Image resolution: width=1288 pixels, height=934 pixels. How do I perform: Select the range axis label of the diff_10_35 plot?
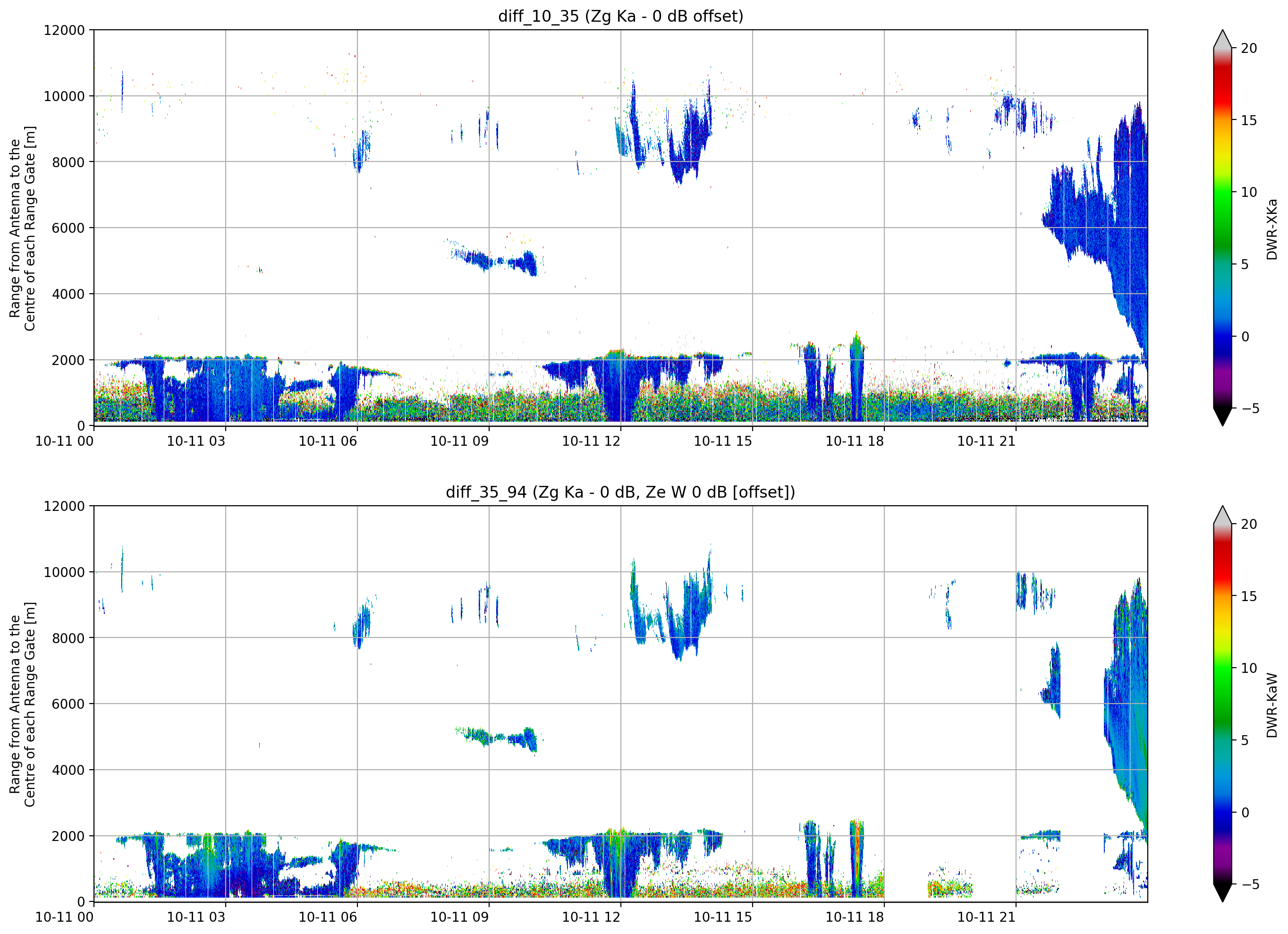22,229
